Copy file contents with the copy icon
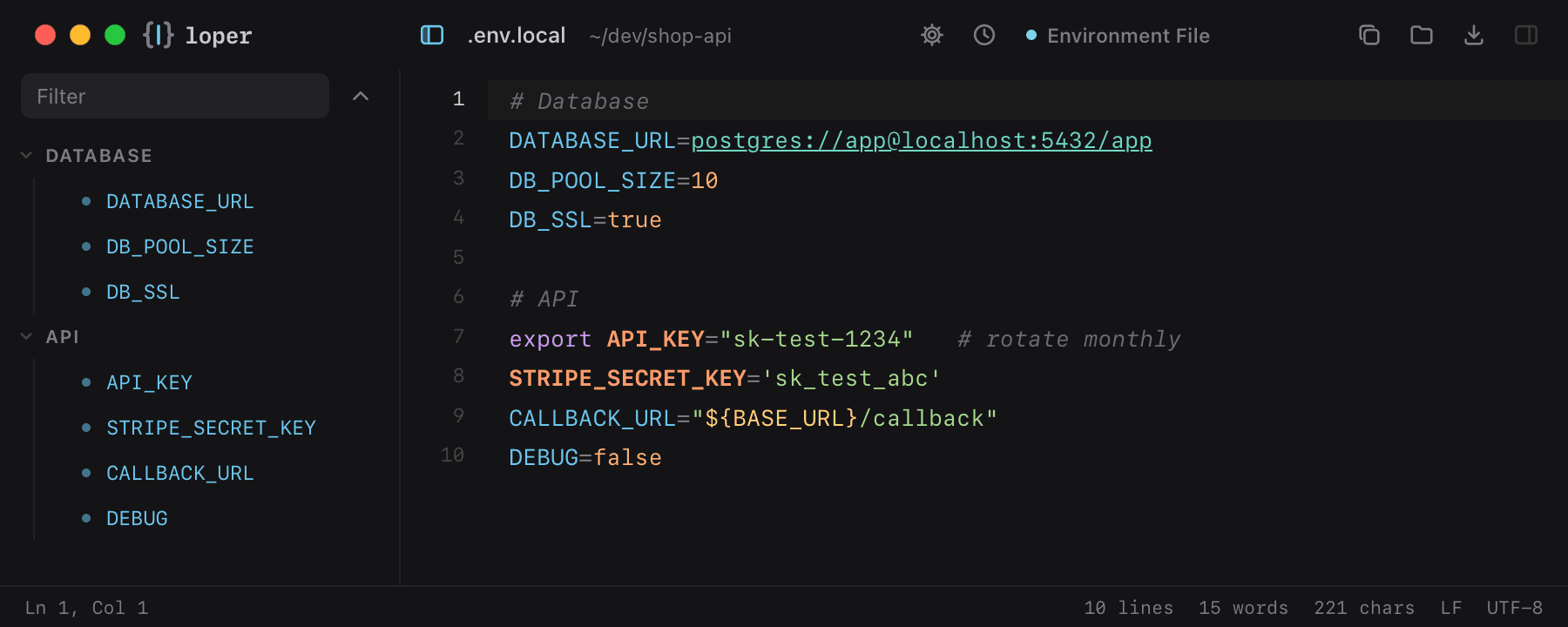The width and height of the screenshot is (1568, 627). (1369, 35)
